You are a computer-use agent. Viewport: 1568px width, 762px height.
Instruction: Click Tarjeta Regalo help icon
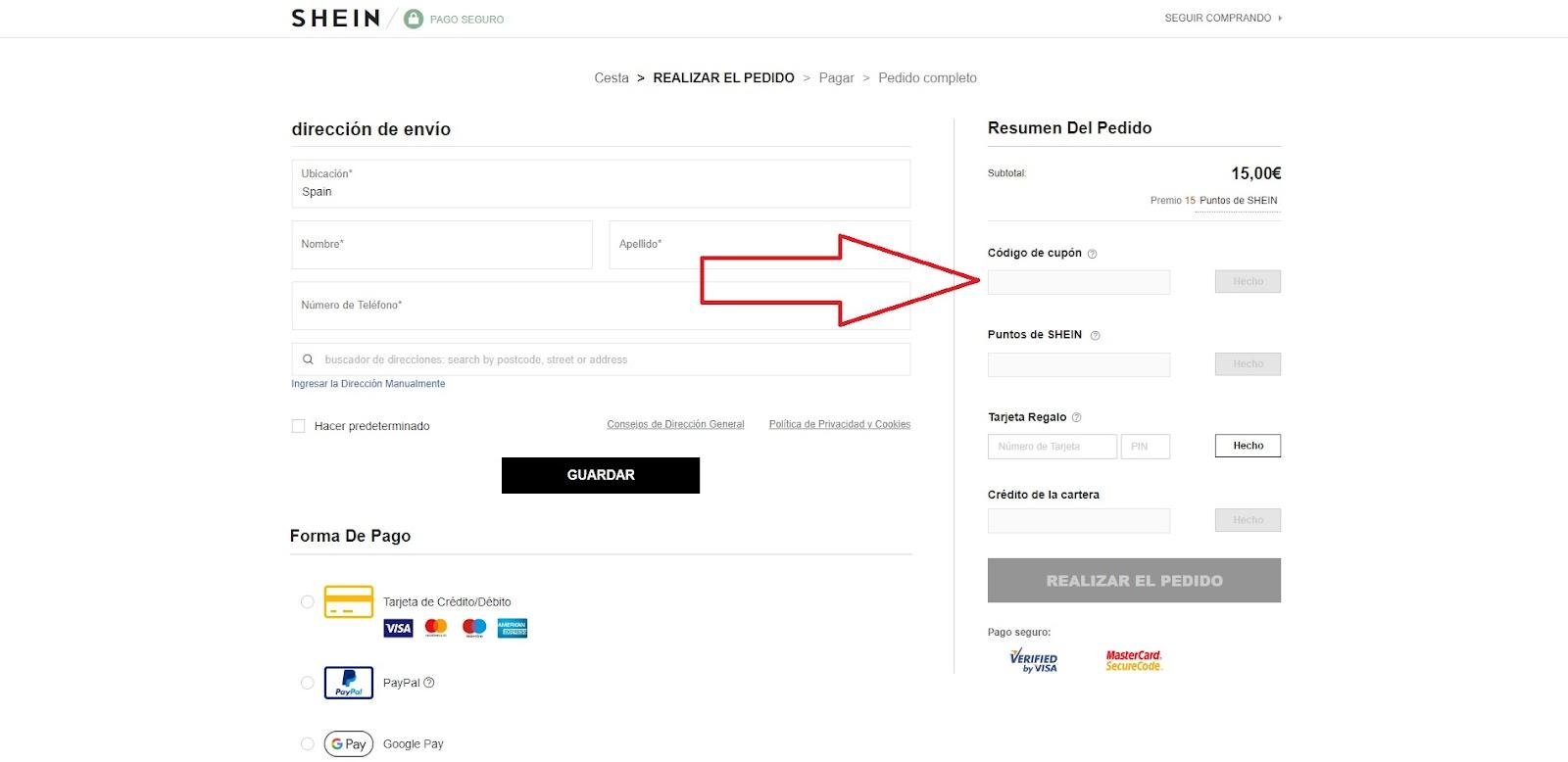[x=1076, y=417]
